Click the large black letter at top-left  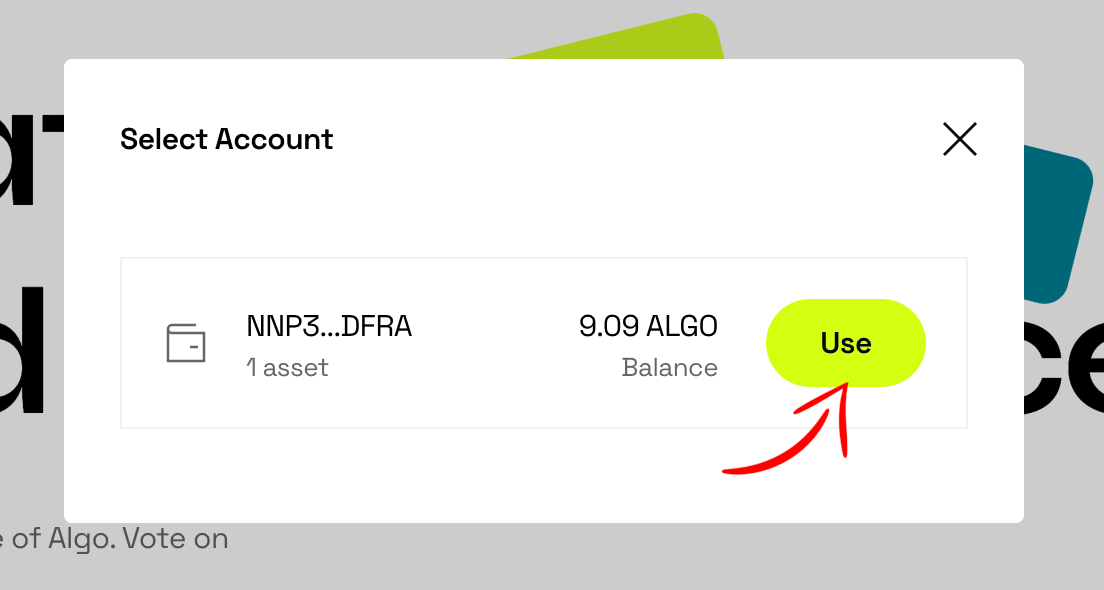(x=30, y=150)
